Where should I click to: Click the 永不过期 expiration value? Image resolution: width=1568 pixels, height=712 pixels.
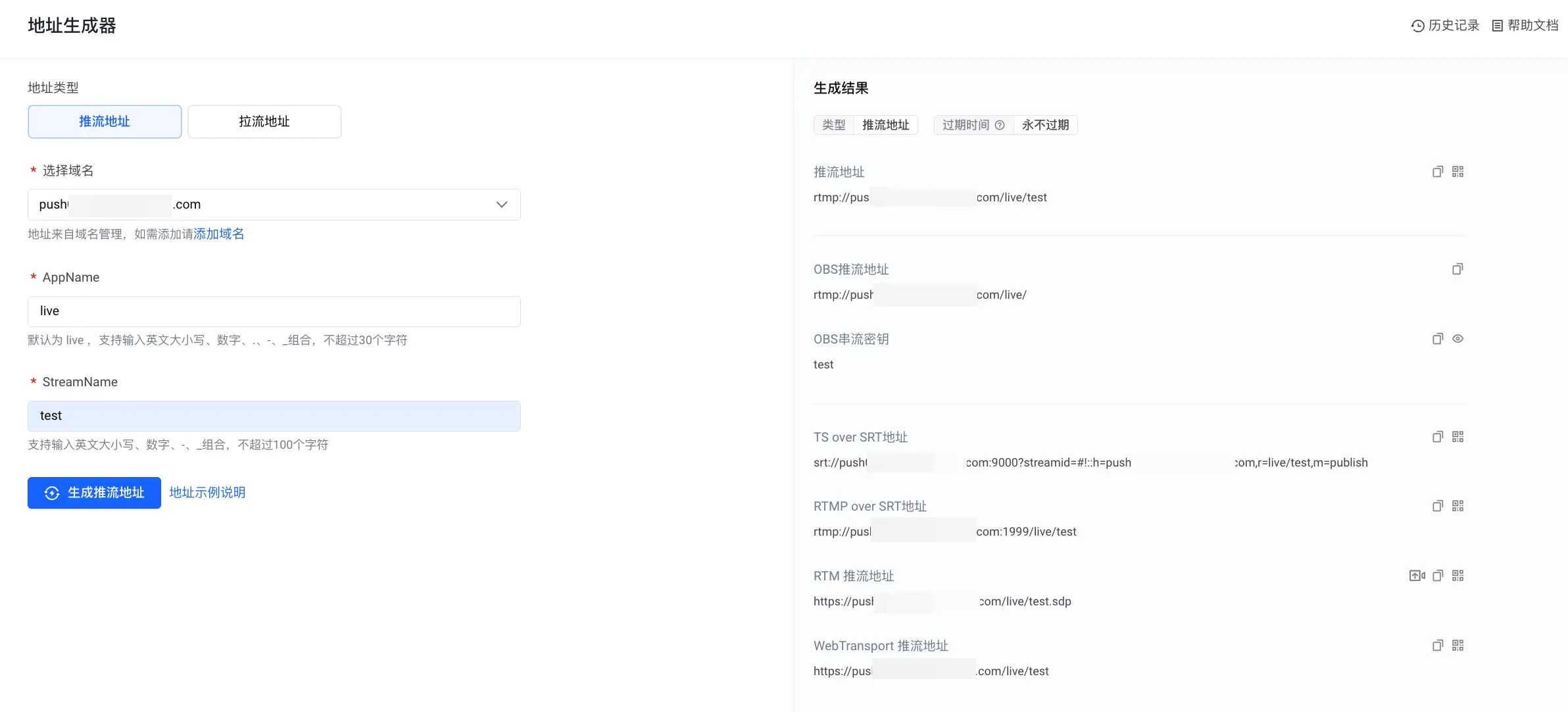coord(1045,125)
